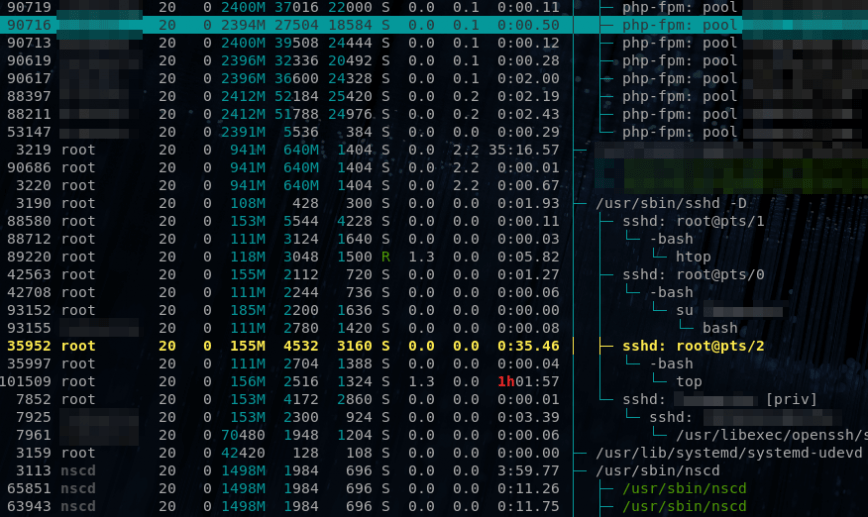Select nscd process row PID 63943
Screen dimensions: 868x517
click(434, 506)
